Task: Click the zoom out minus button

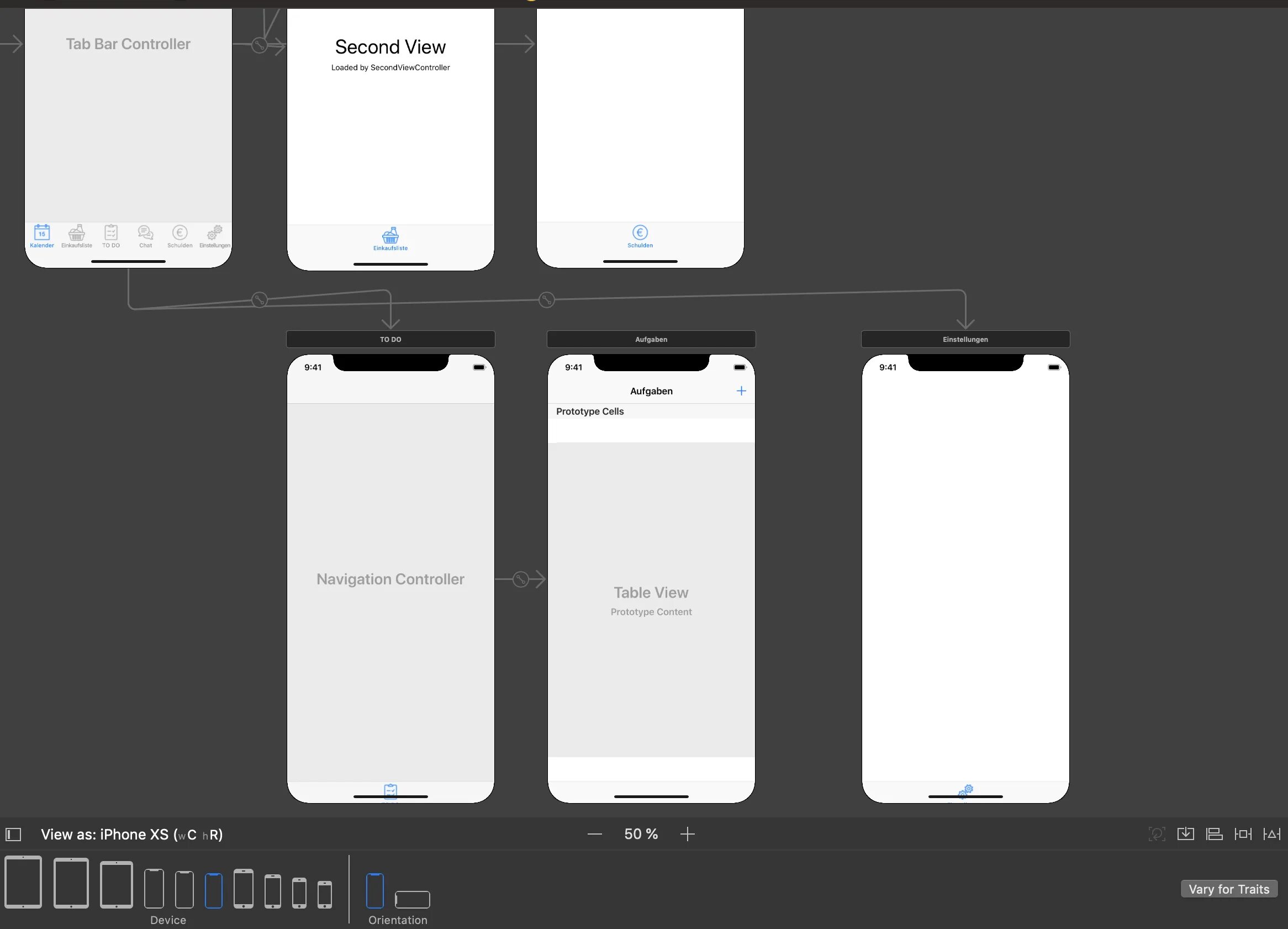Action: point(594,835)
